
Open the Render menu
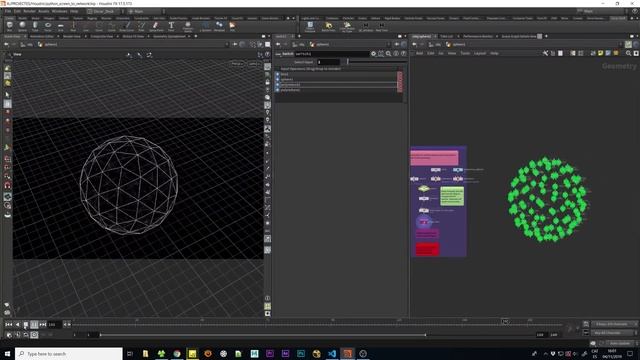pyautogui.click(x=29, y=11)
